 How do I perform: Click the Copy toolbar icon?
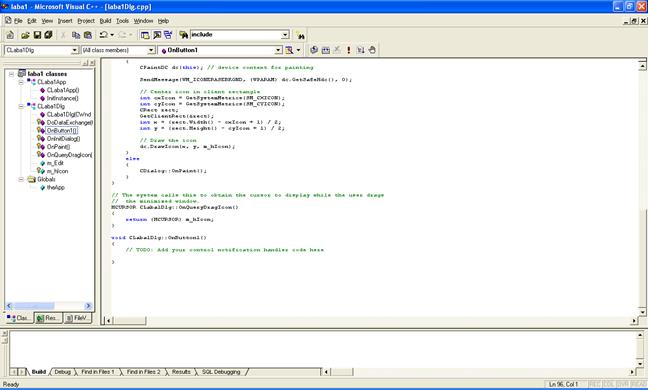(x=76, y=36)
